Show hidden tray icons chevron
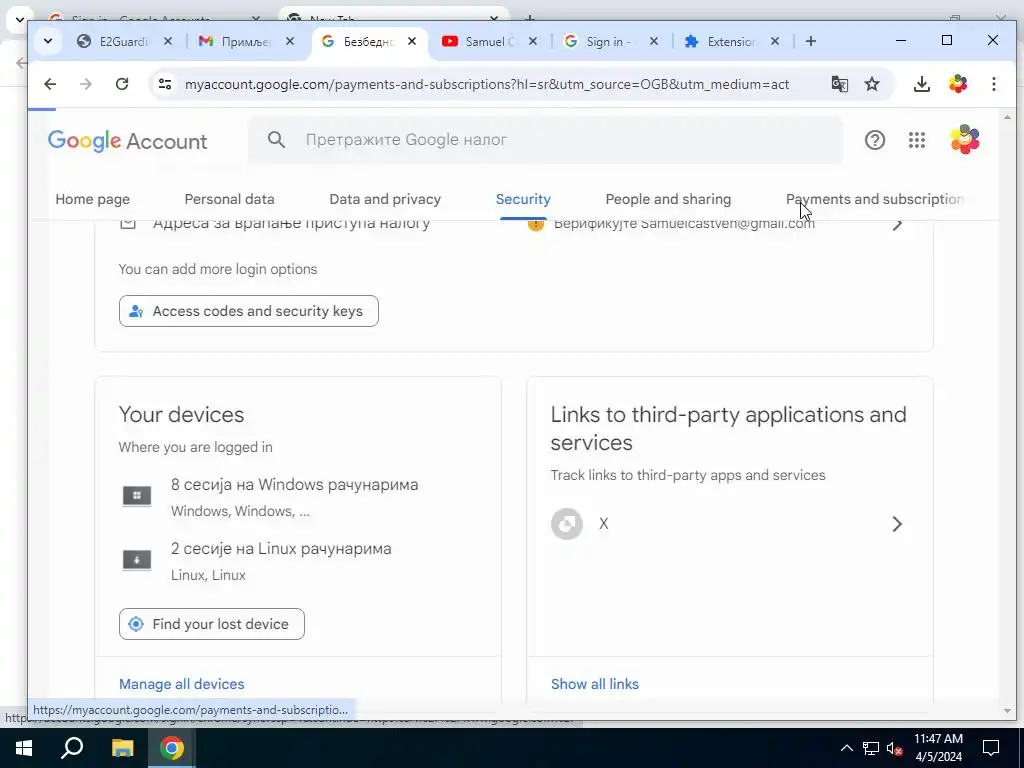Image resolution: width=1024 pixels, height=768 pixels. point(846,748)
